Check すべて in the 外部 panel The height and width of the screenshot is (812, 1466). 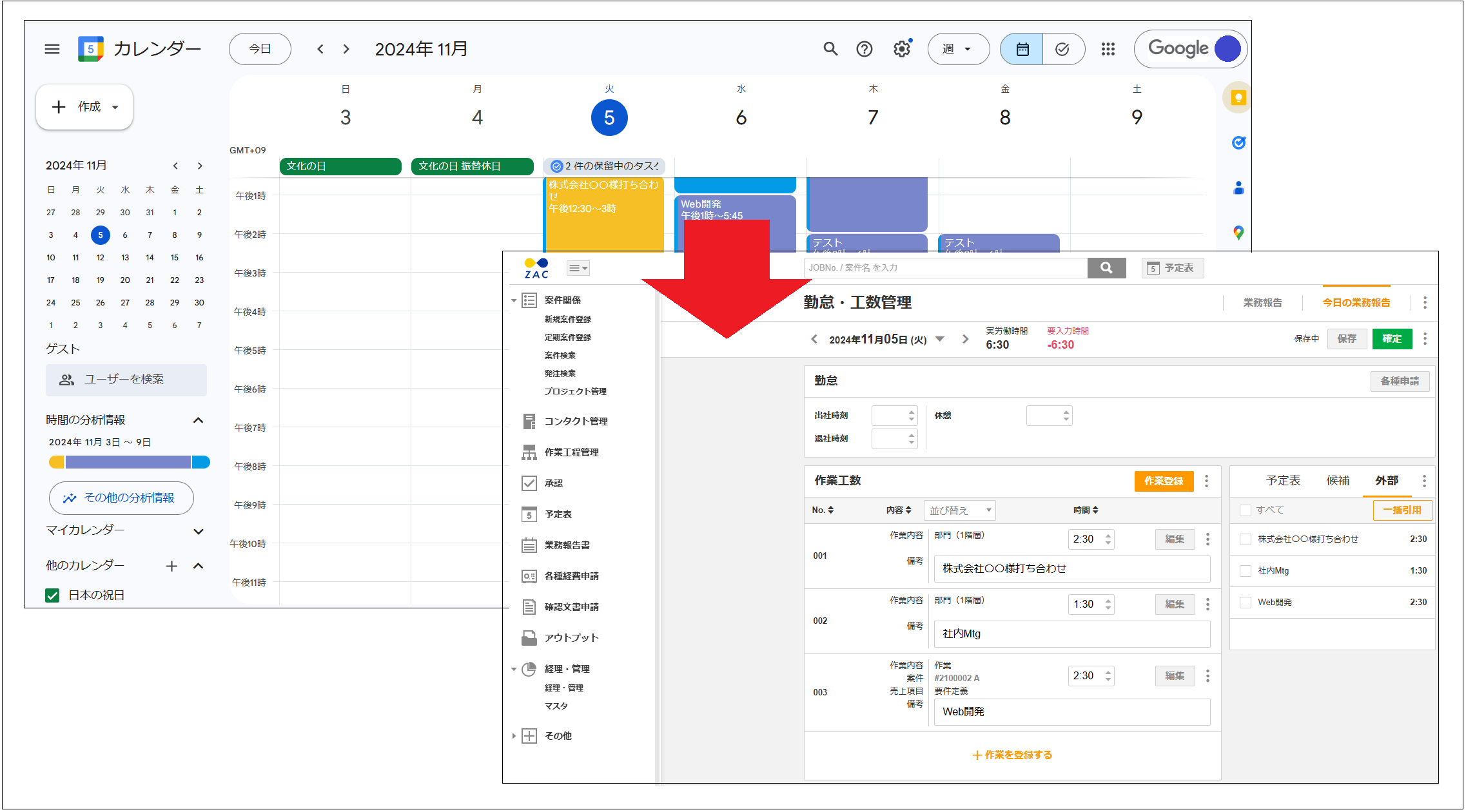click(x=1245, y=510)
